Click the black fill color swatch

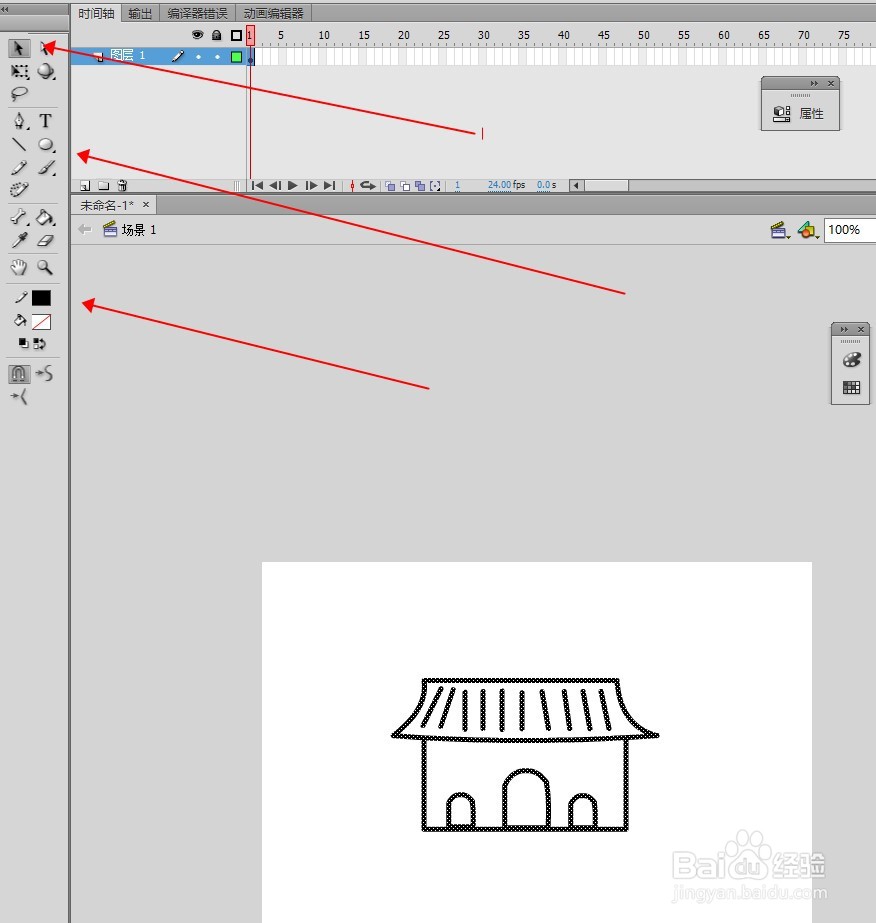pos(41,297)
